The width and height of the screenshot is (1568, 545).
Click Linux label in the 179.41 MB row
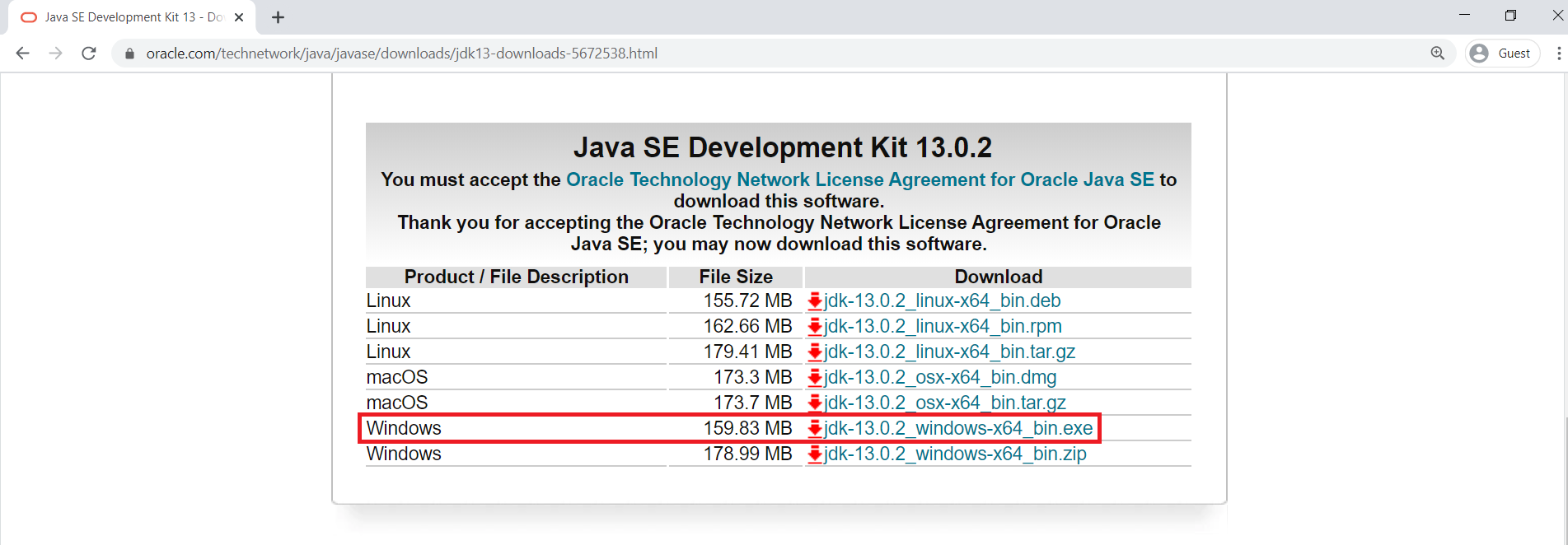(388, 352)
